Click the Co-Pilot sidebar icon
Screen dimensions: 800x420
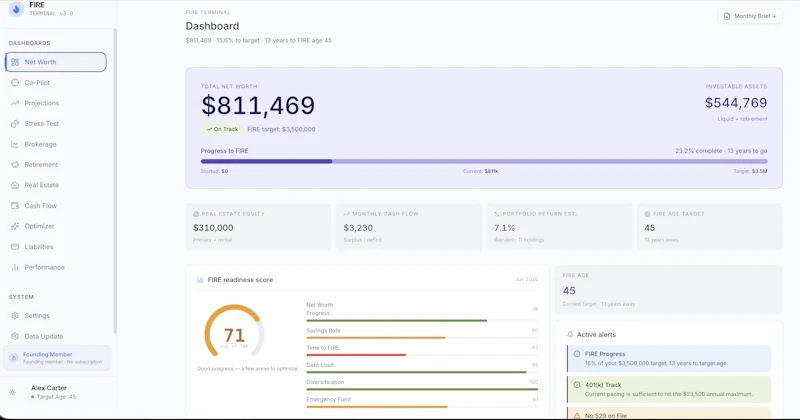coord(15,83)
